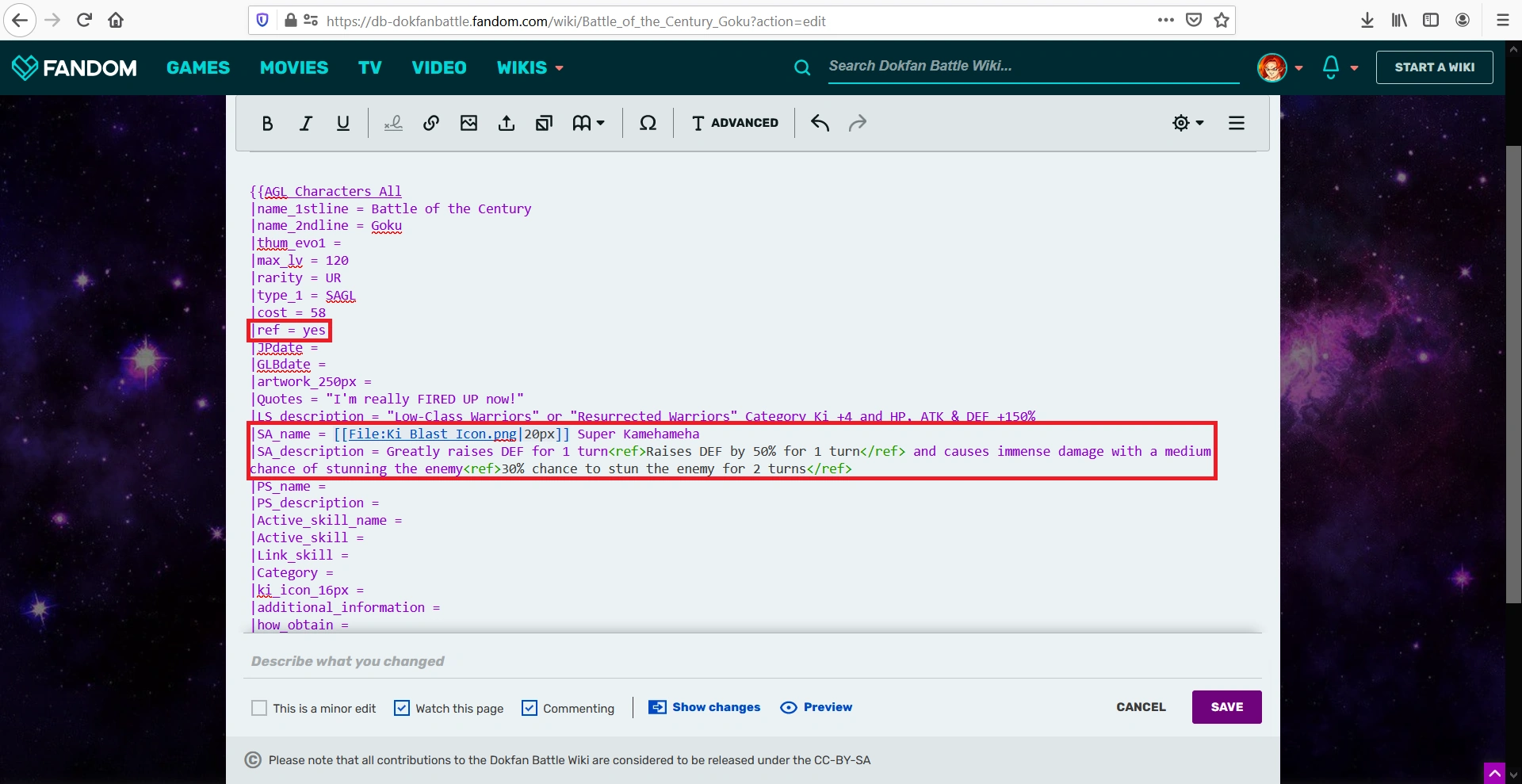Preview the edited page
Screen dimensions: 1522x784
pyautogui.click(x=816, y=707)
